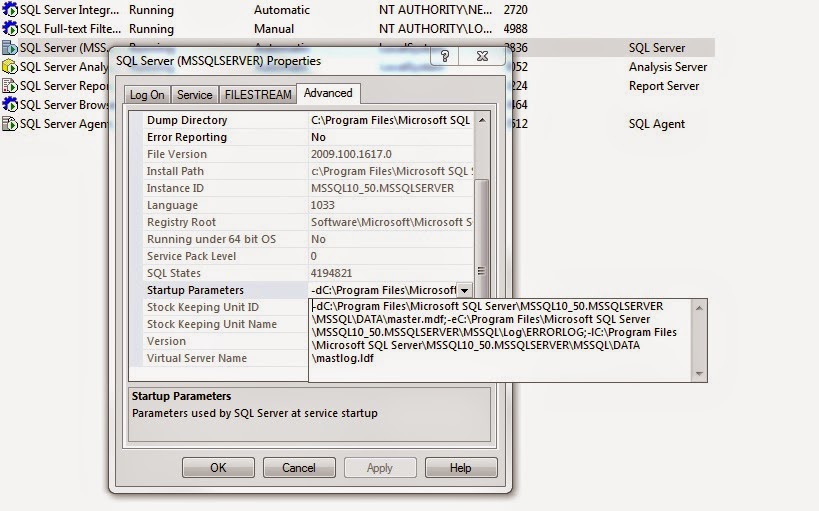Select the Install Path property row

(x=308, y=171)
